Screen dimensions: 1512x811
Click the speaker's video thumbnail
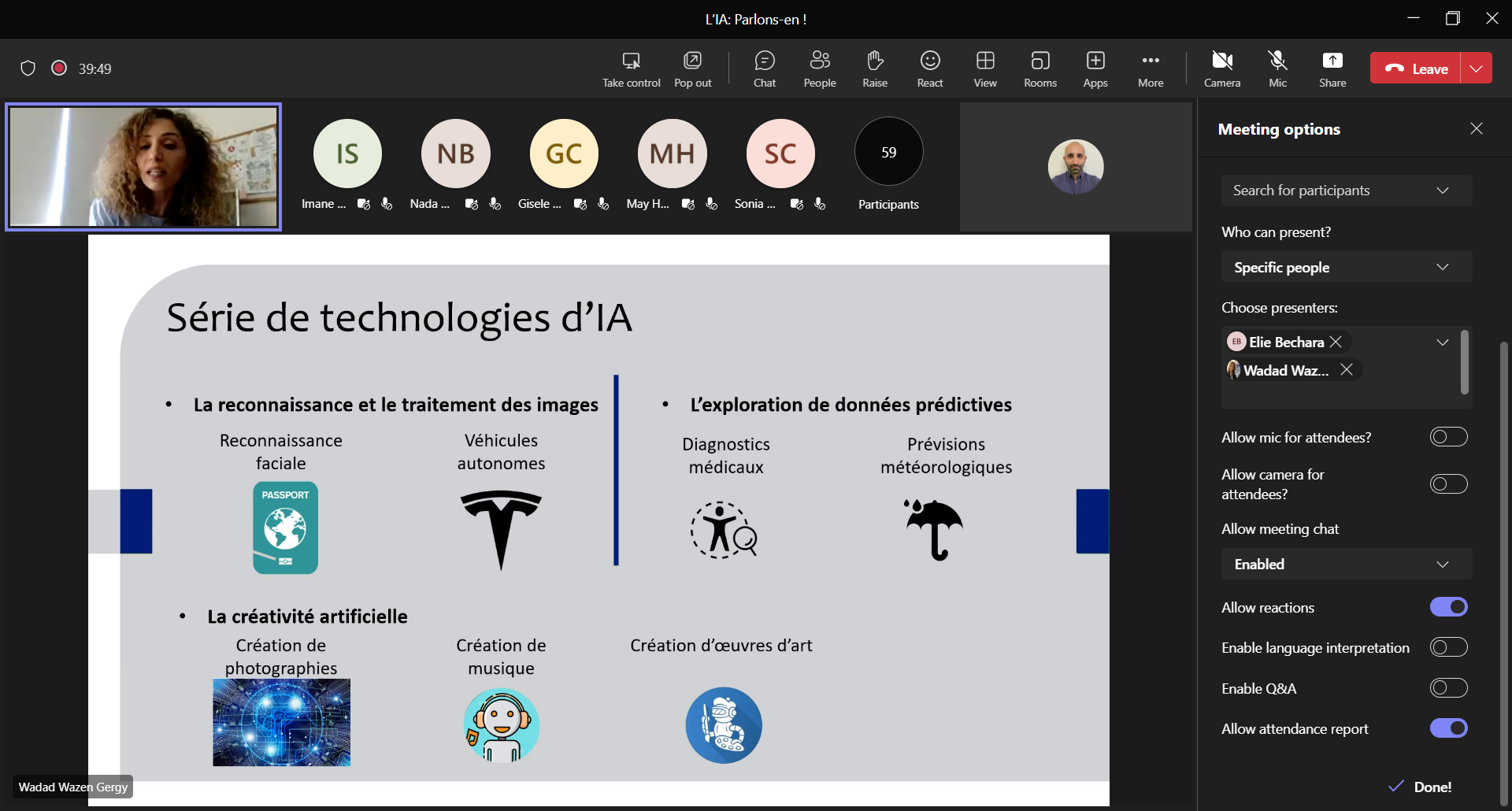[143, 167]
